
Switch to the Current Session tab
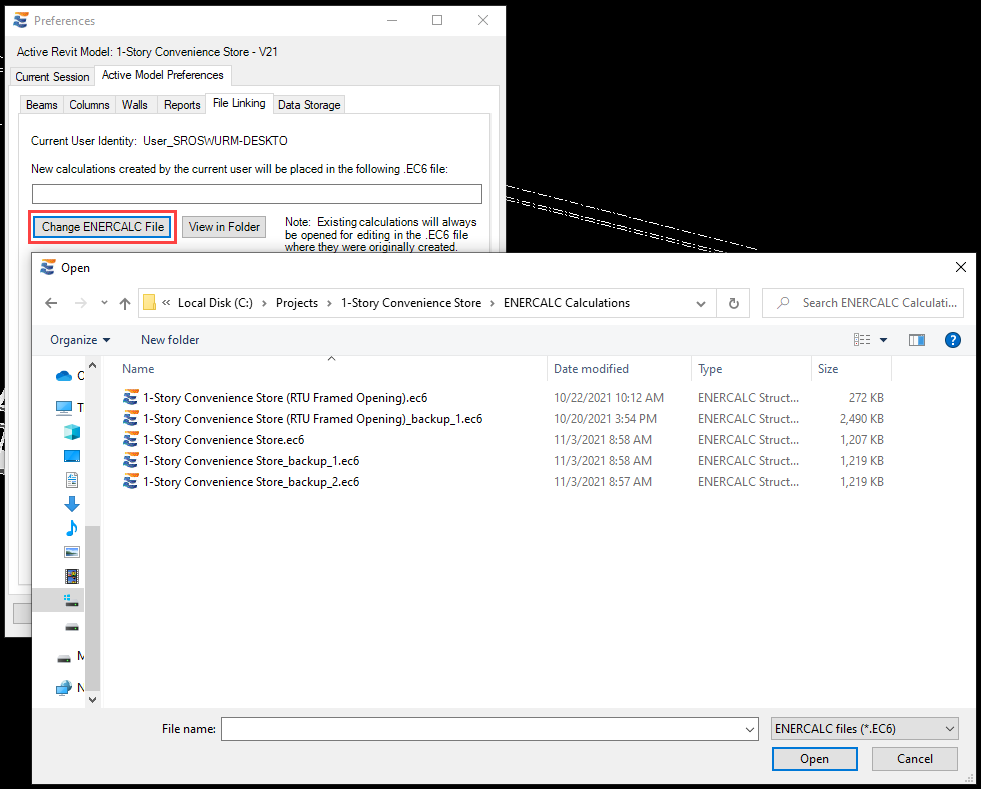click(x=53, y=77)
